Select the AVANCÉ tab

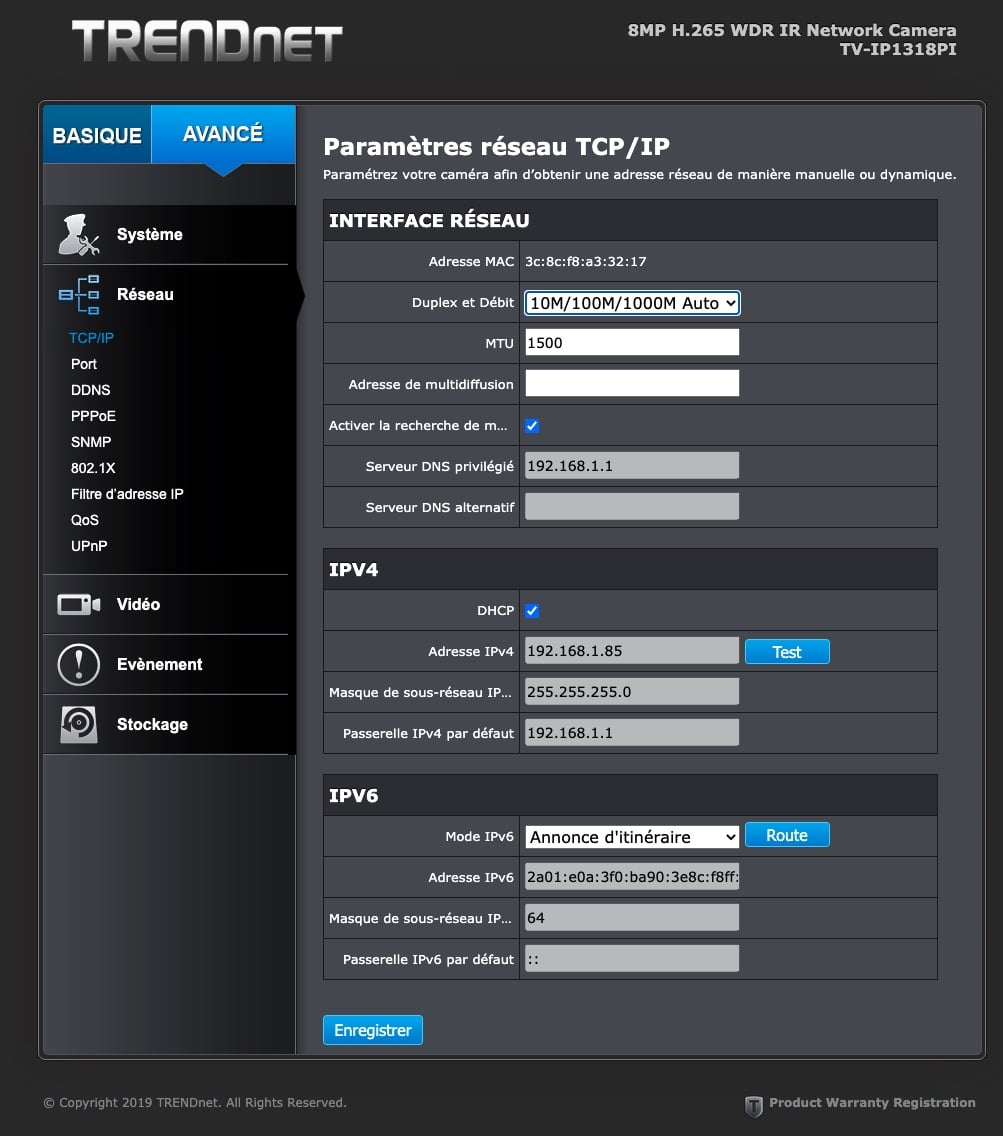point(223,134)
